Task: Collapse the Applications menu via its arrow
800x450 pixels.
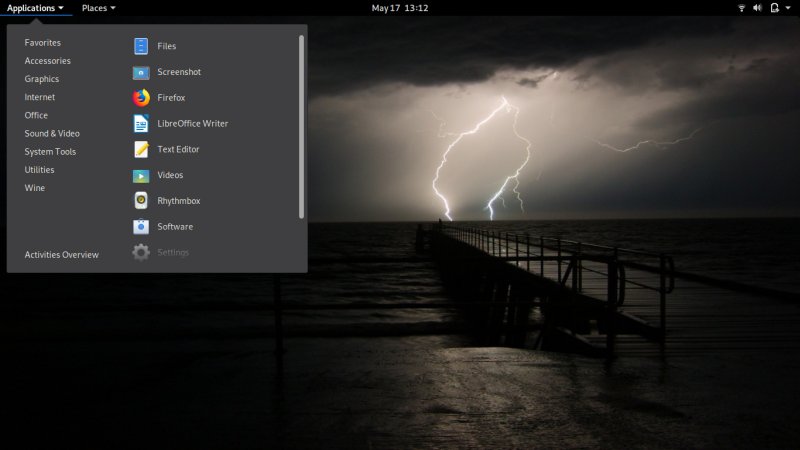Action: pyautogui.click(x=61, y=8)
